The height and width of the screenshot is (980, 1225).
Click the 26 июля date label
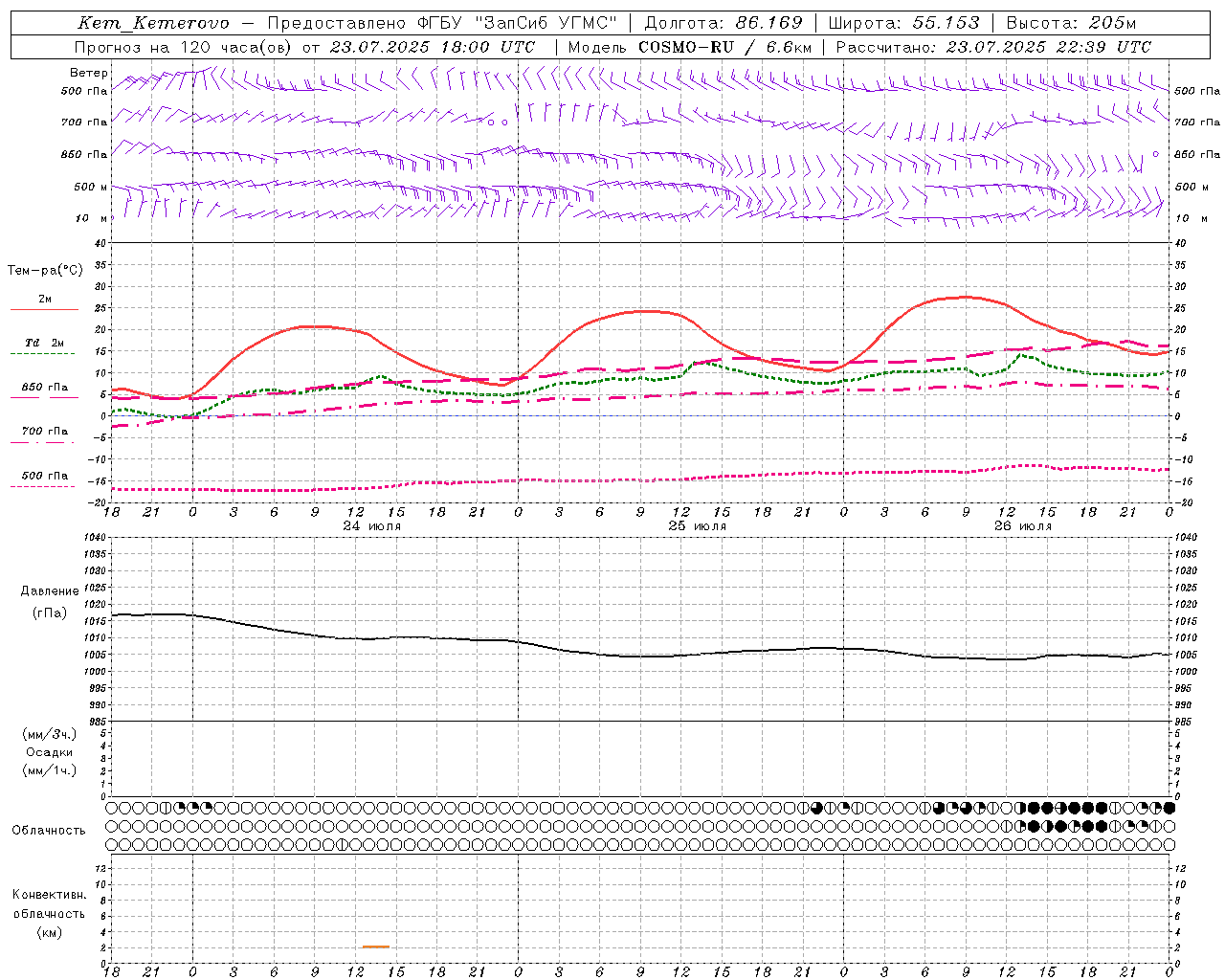[x=1023, y=526]
